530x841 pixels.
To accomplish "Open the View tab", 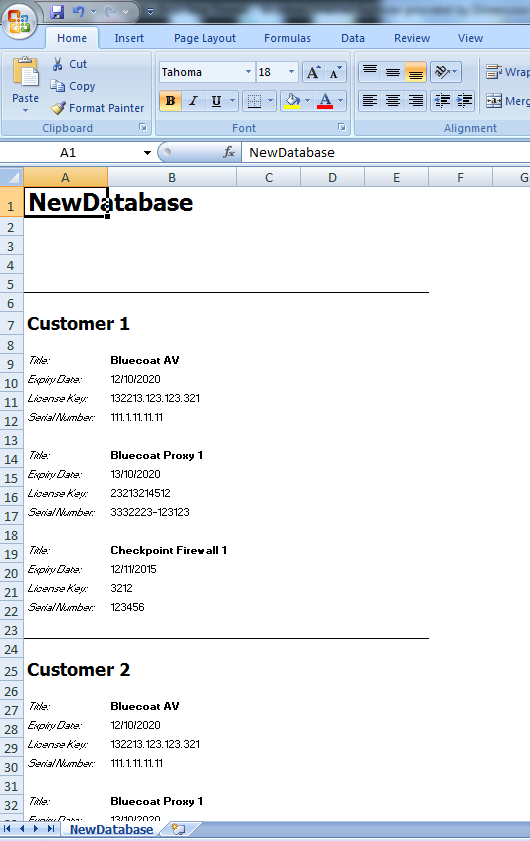I will click(x=470, y=38).
